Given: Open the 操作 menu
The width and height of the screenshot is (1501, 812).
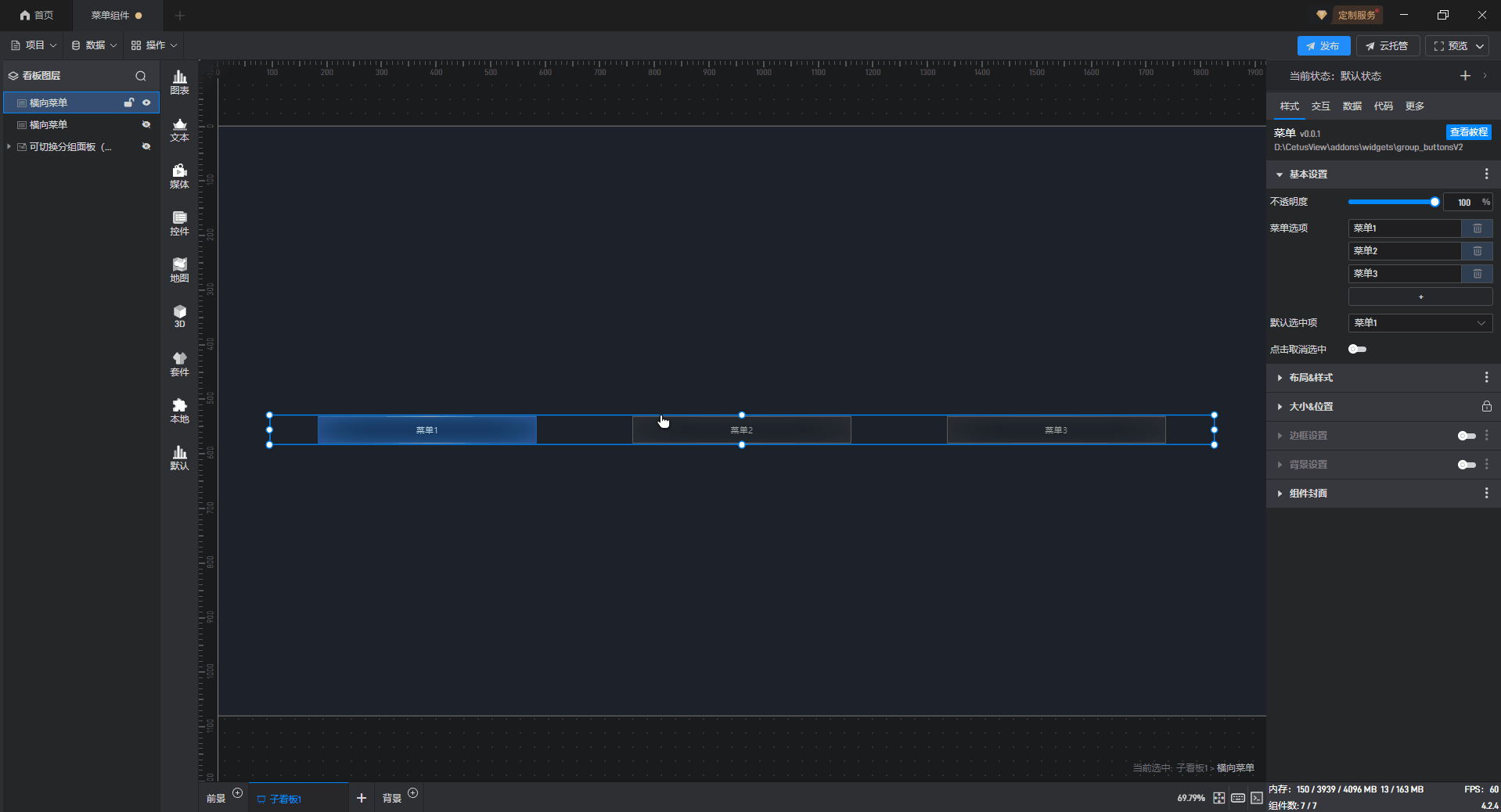Looking at the screenshot, I should 154,45.
